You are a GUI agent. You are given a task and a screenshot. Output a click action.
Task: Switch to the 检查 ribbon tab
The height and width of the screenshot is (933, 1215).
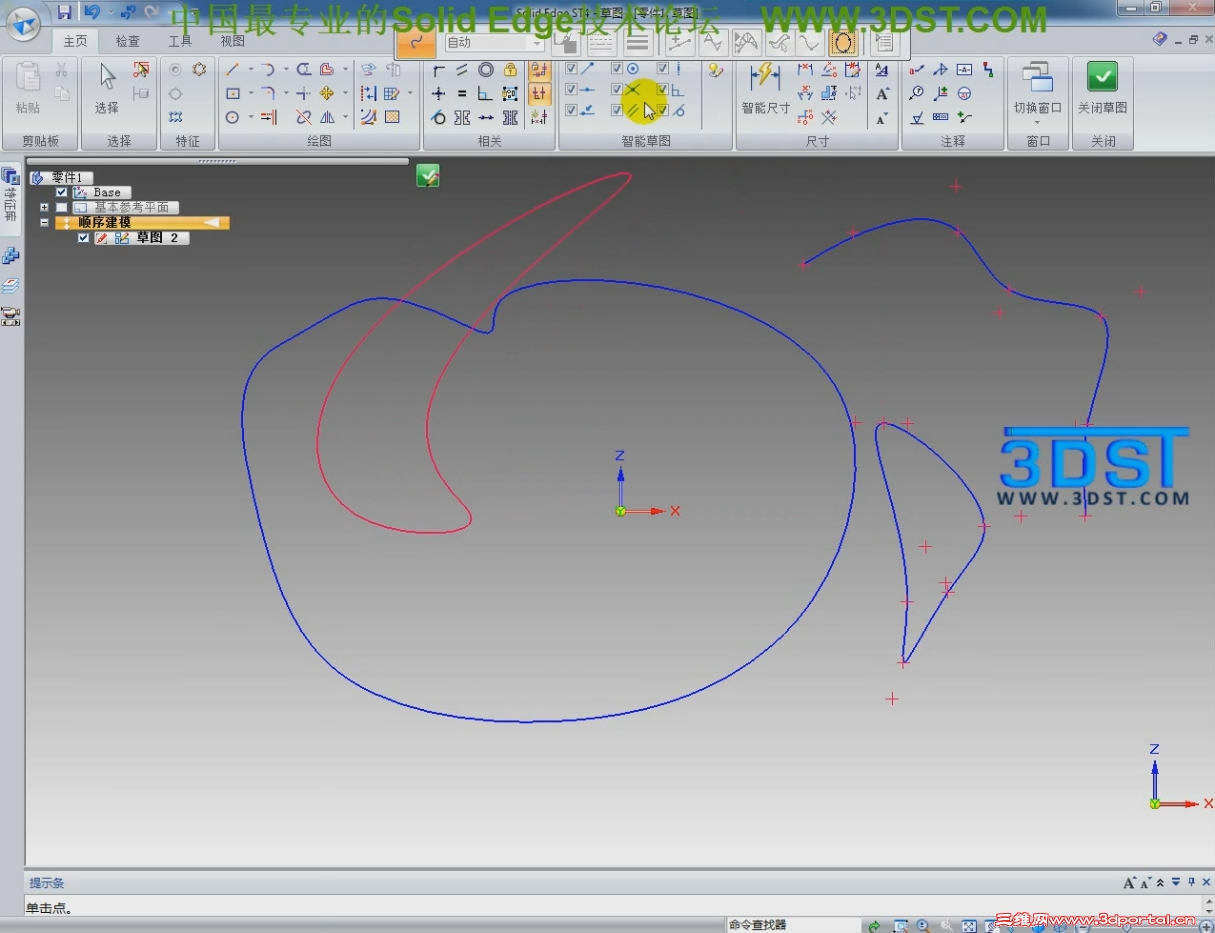pos(127,41)
